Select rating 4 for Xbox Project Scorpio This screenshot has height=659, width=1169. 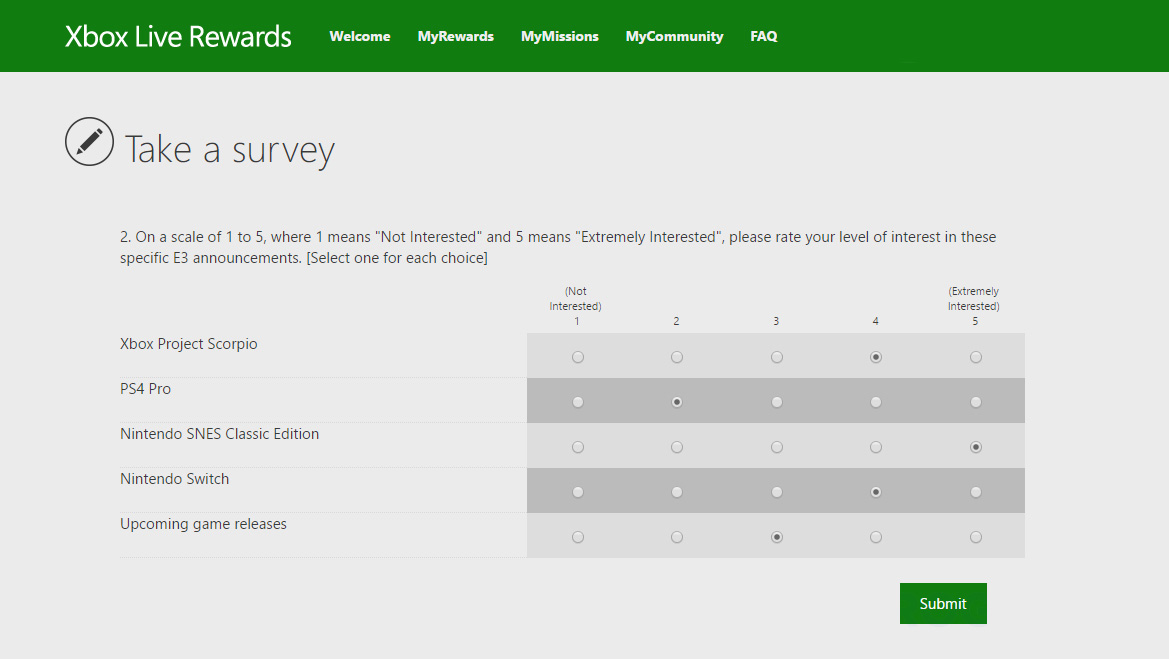[876, 357]
